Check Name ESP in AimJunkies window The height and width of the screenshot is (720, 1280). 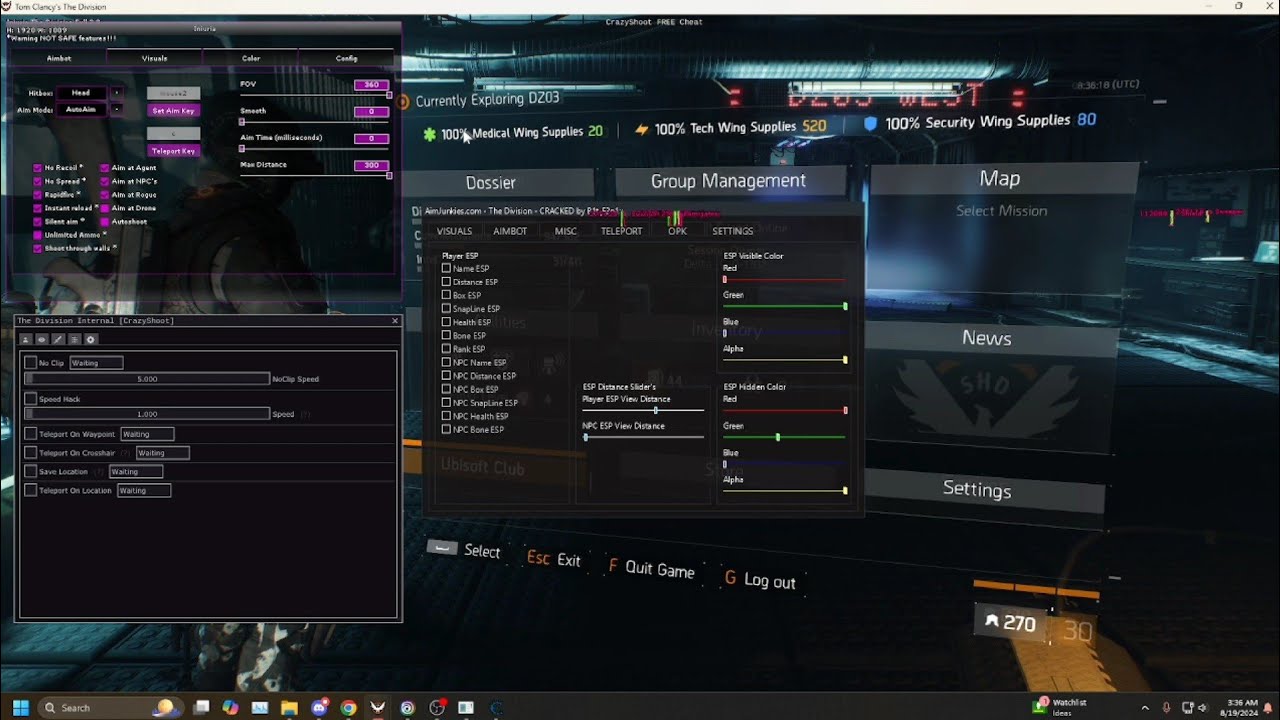[446, 268]
